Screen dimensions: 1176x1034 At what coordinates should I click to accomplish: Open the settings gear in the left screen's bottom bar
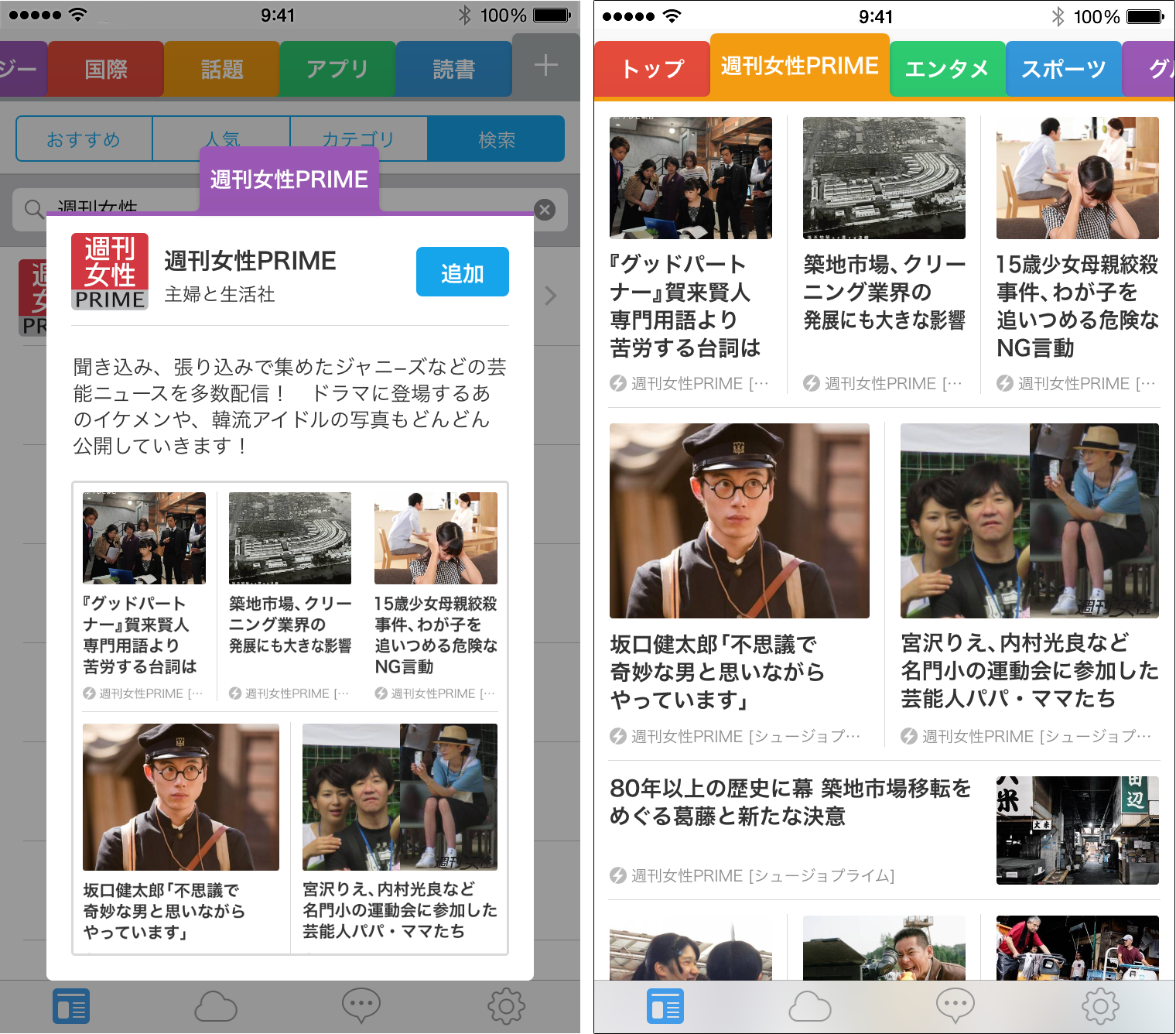507,1006
